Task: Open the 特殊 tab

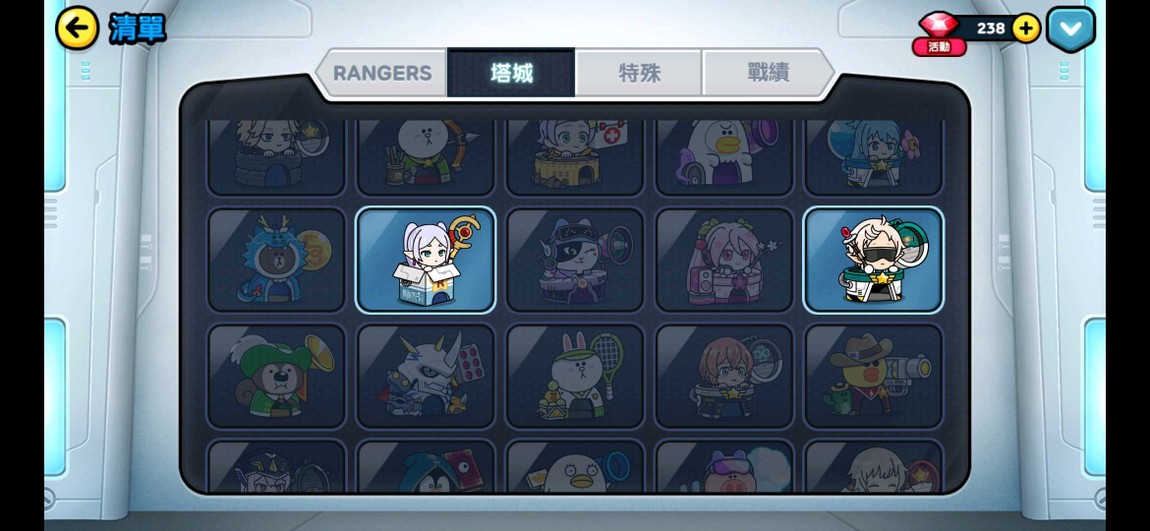Action: pyautogui.click(x=639, y=73)
